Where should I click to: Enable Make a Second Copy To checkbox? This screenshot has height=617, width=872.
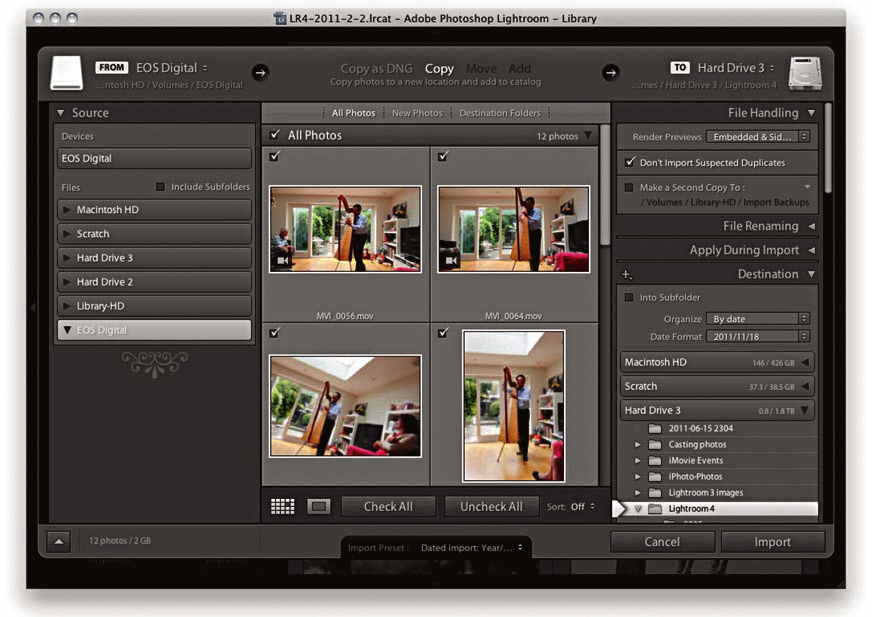pyautogui.click(x=629, y=187)
